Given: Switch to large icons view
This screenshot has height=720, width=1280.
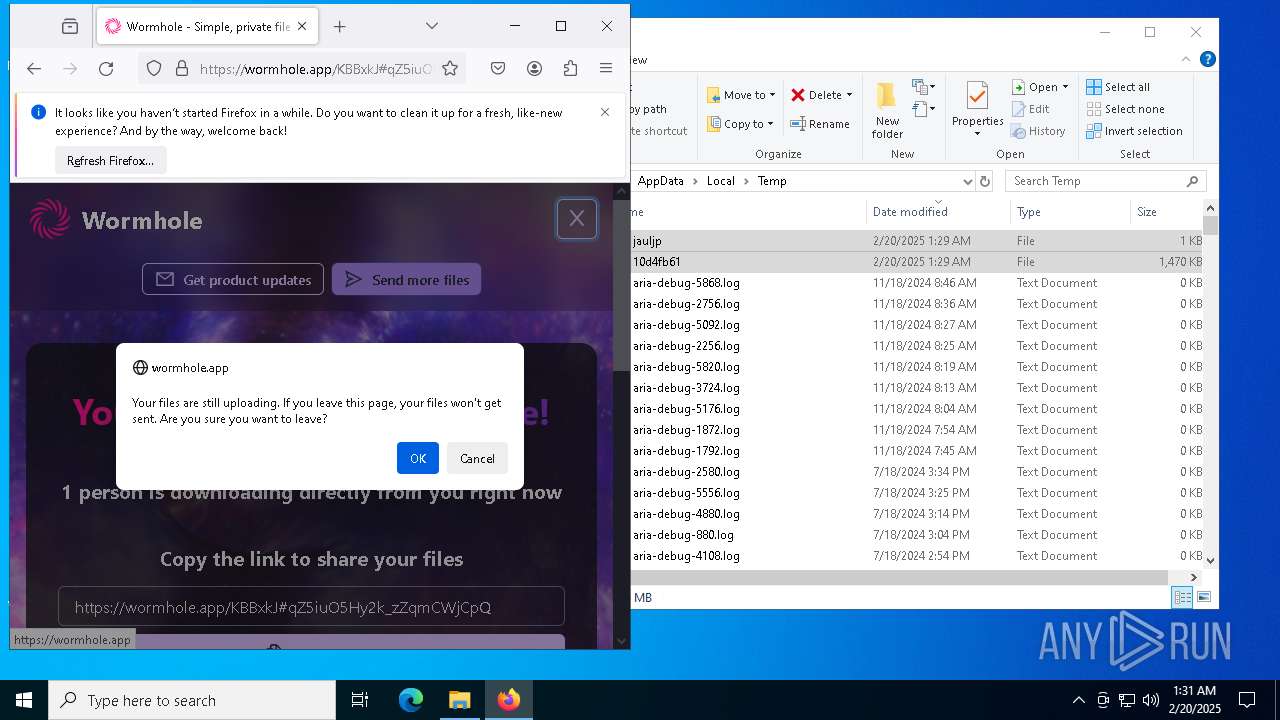Looking at the screenshot, I should (x=1204, y=597).
